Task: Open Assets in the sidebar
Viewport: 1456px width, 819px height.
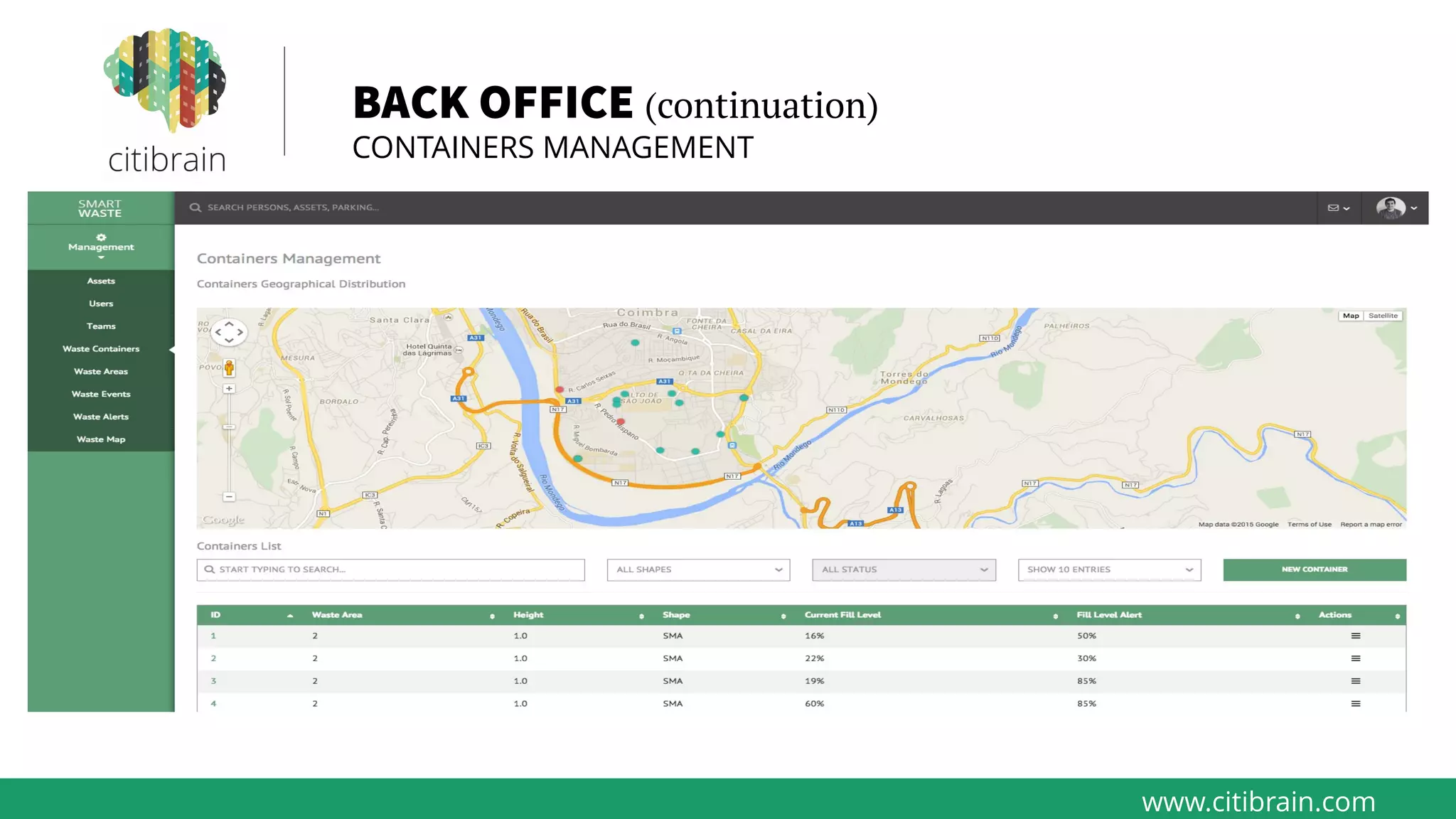Action: coord(101,281)
